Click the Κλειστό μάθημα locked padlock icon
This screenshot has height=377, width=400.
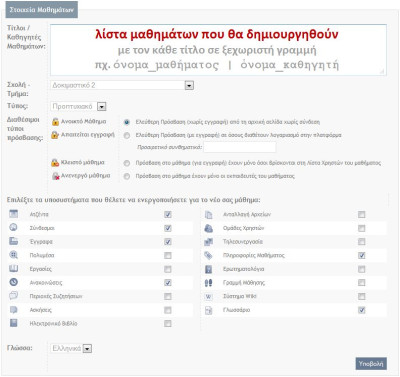[55, 163]
